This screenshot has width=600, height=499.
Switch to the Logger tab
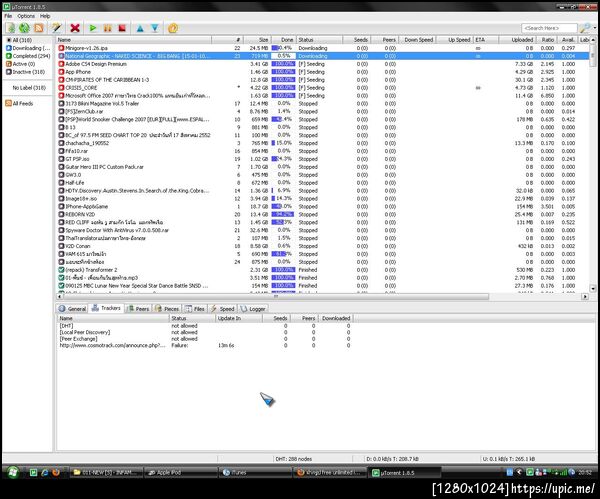[253, 309]
